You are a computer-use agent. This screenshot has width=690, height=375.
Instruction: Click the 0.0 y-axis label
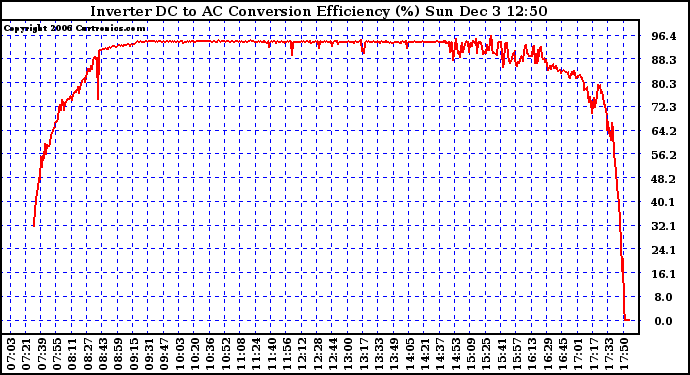[664, 321]
